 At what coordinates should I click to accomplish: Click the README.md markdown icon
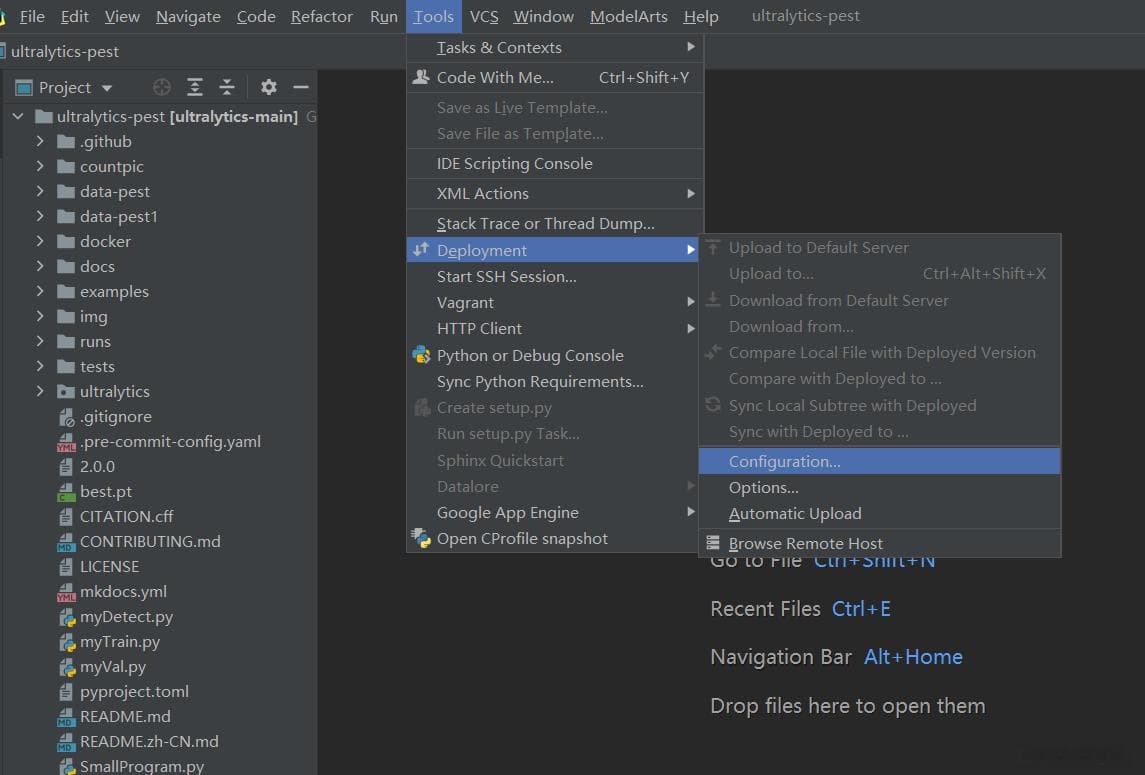pyautogui.click(x=66, y=717)
